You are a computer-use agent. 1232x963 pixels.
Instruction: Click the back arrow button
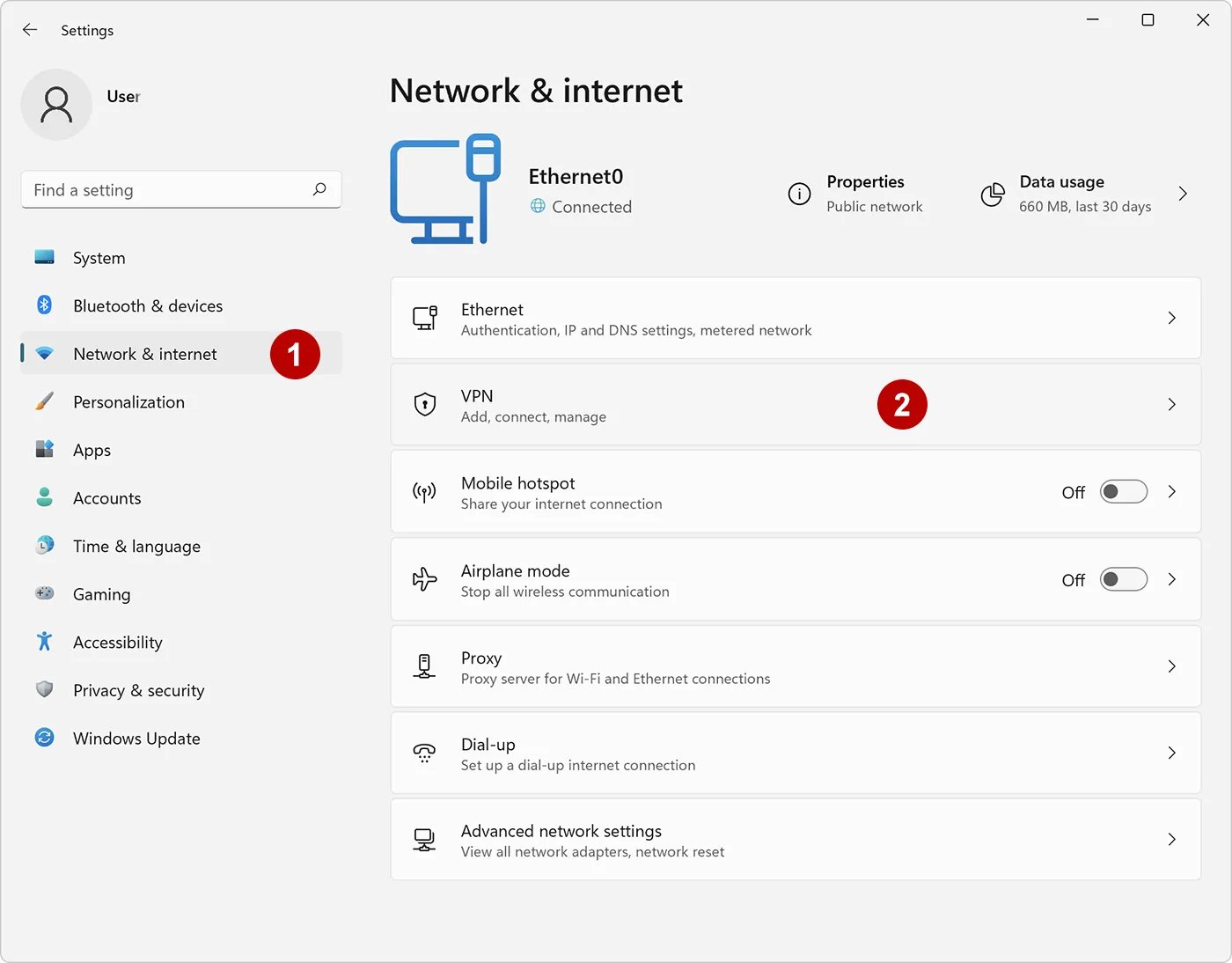pos(30,29)
